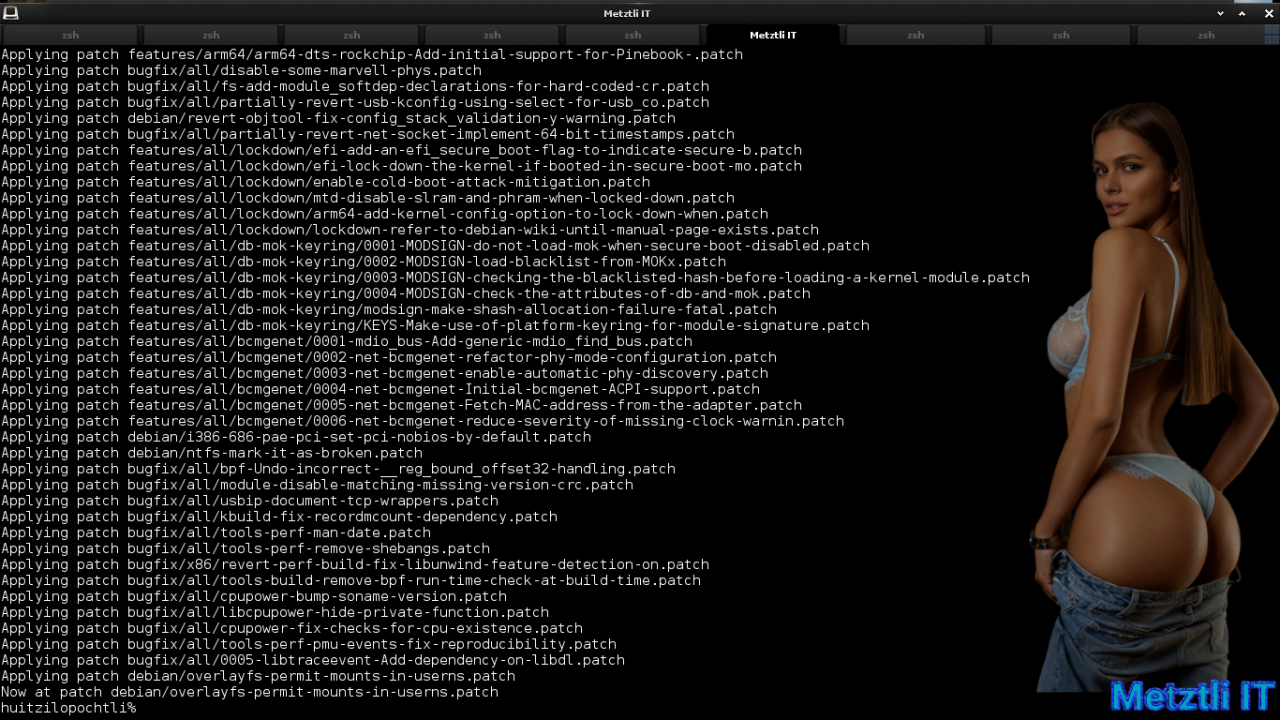Open the zsh tab immediately right of Metztli IT
1280x720 pixels.
click(915, 35)
